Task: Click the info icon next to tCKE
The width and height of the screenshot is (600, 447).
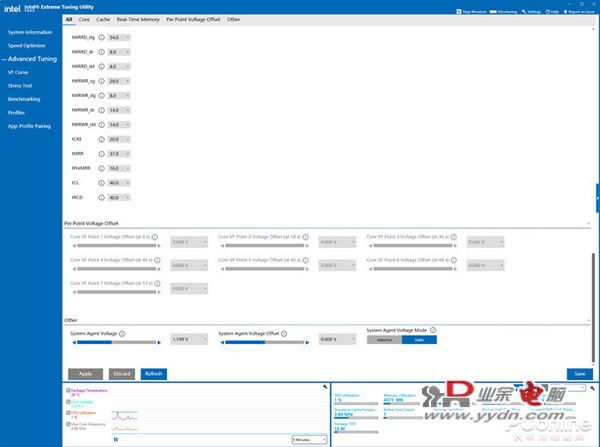Action: [x=101, y=139]
